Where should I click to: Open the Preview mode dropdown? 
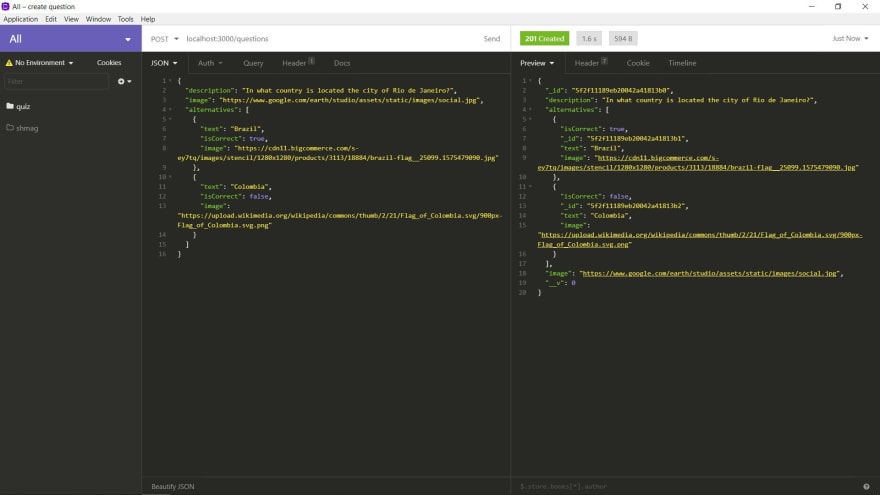coord(537,63)
